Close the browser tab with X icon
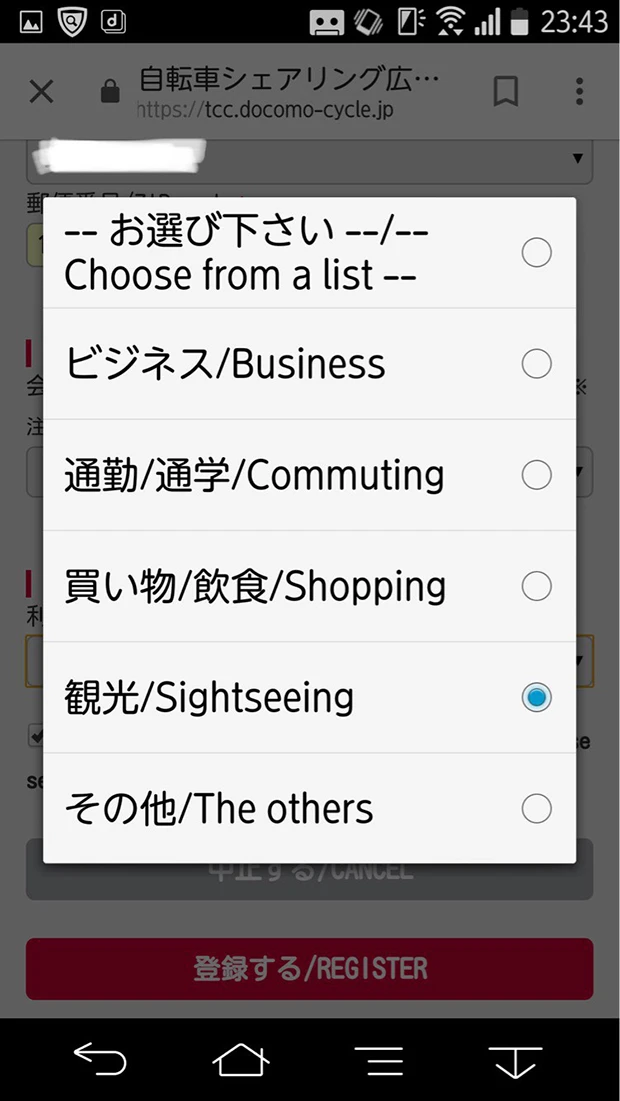 coord(41,92)
